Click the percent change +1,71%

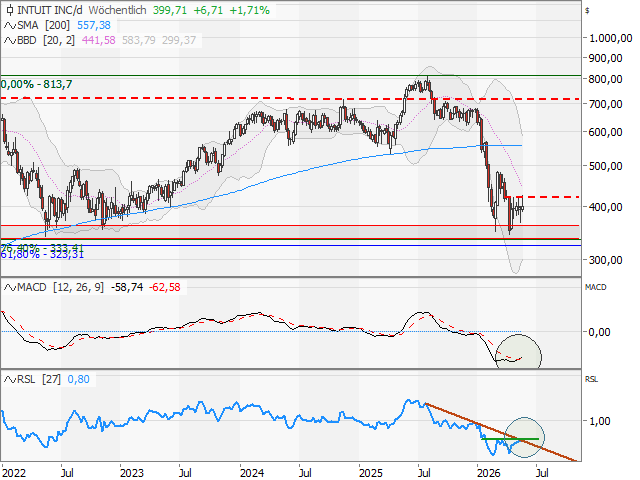coord(249,10)
